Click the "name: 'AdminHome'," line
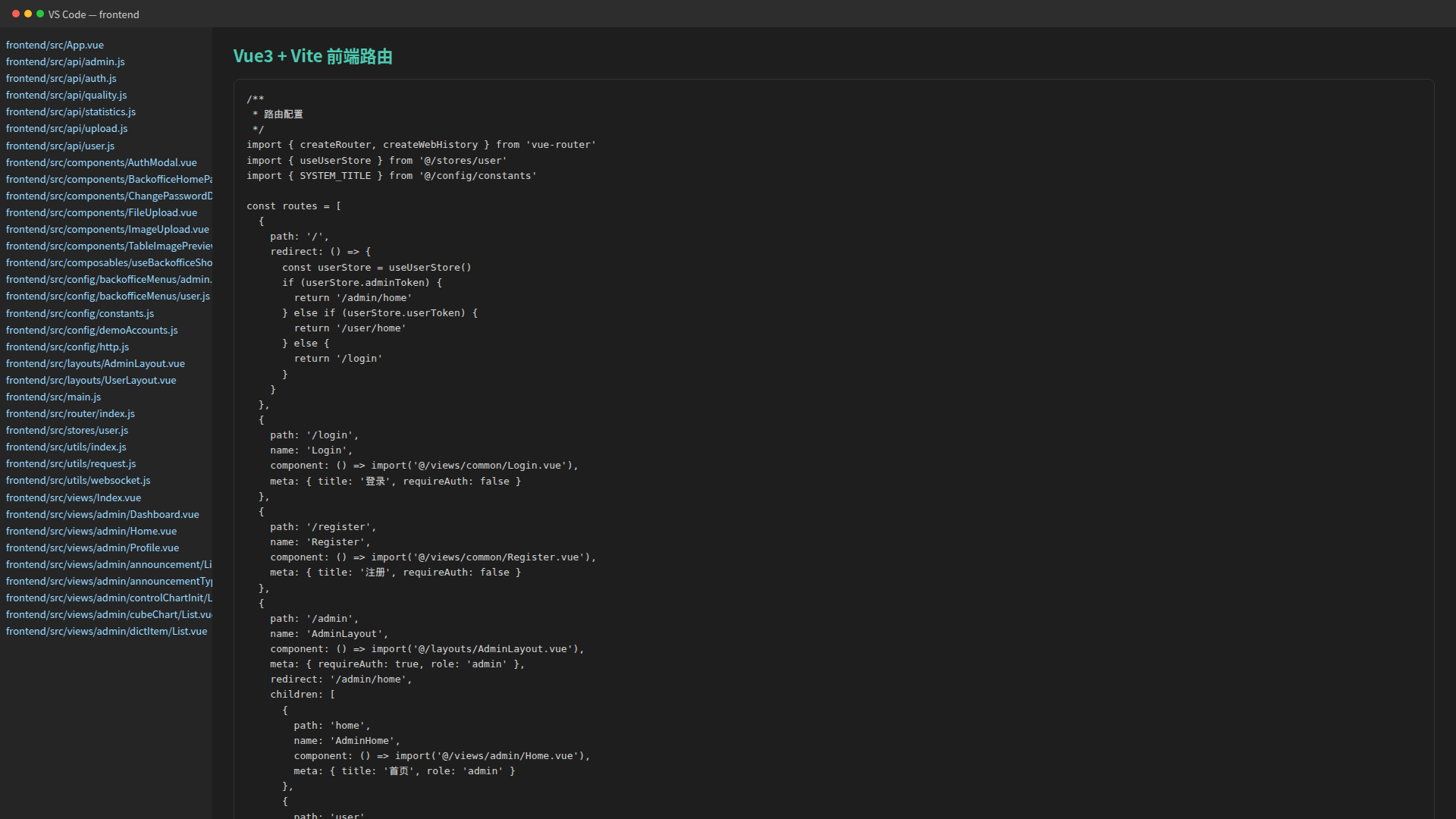Viewport: 1456px width, 819px height. (x=347, y=740)
